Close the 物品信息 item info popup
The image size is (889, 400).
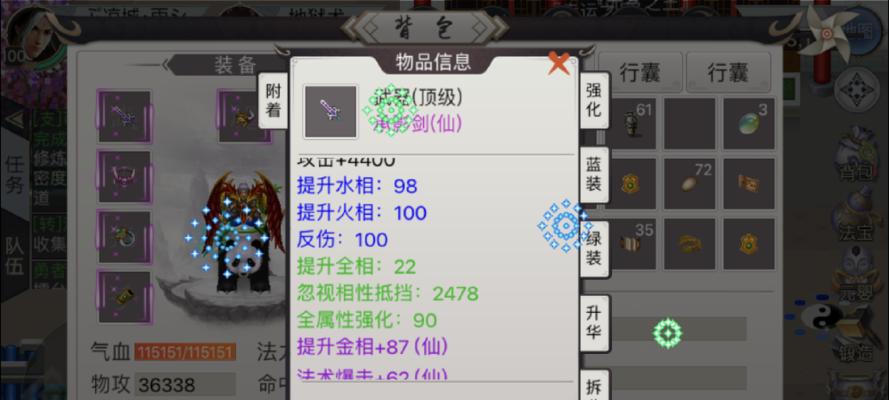coord(558,63)
